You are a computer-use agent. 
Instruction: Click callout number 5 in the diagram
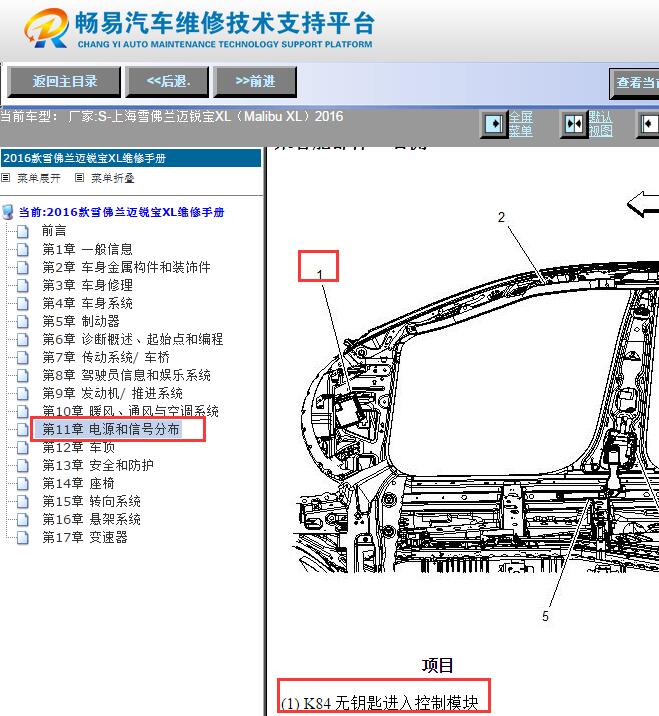545,616
